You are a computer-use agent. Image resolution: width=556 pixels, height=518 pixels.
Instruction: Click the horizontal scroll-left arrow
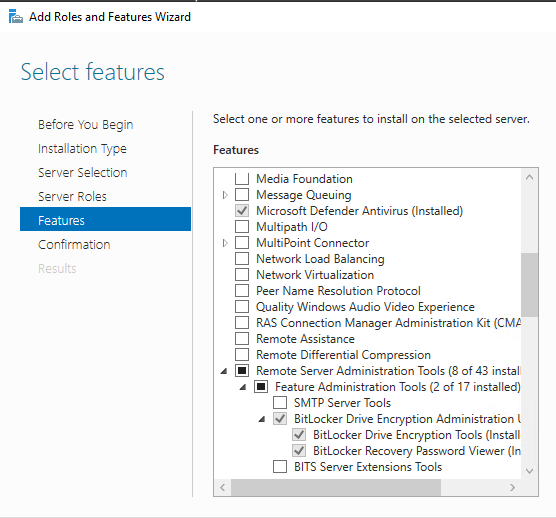[223, 488]
